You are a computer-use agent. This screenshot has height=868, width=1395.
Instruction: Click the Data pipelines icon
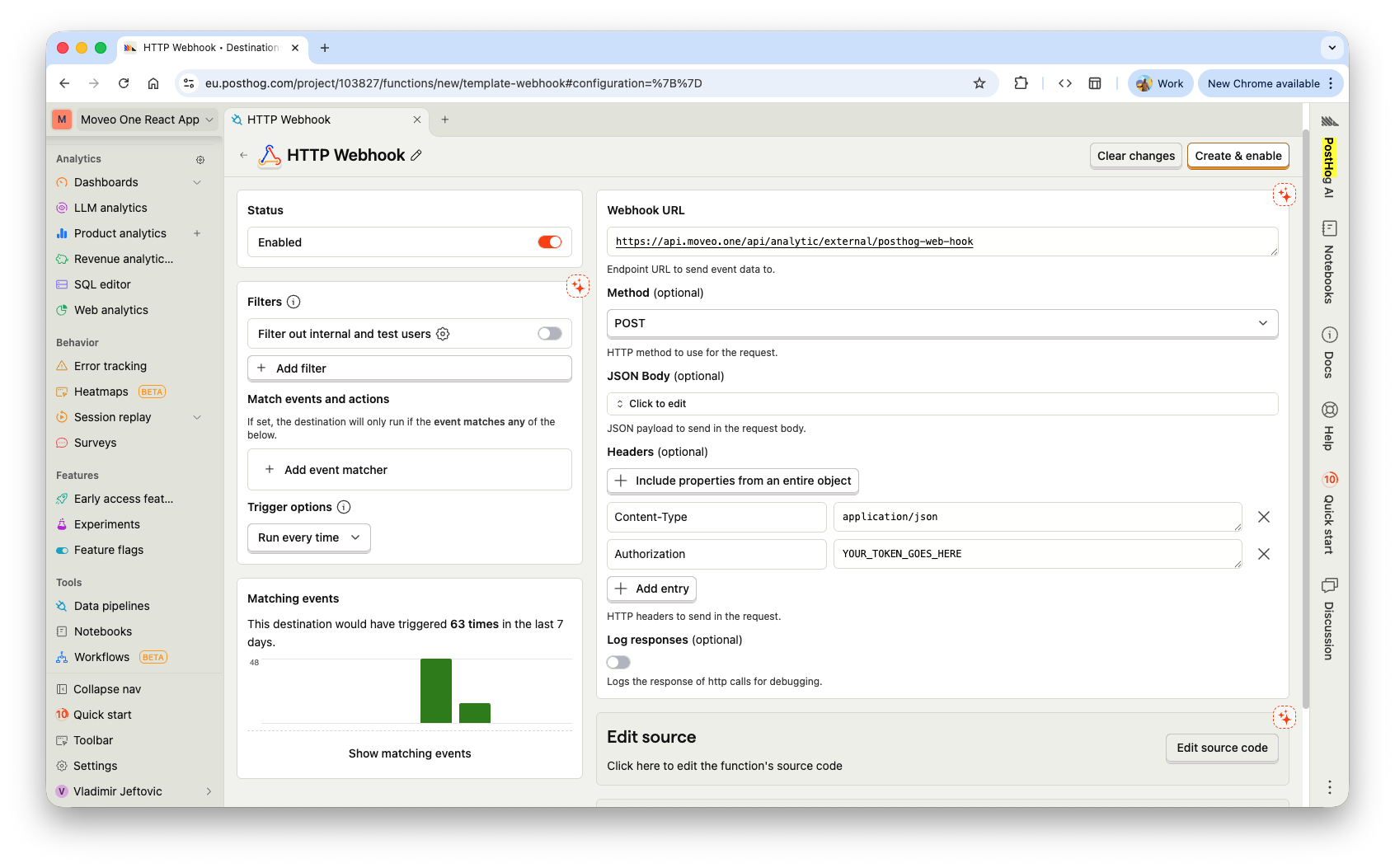[x=62, y=606]
